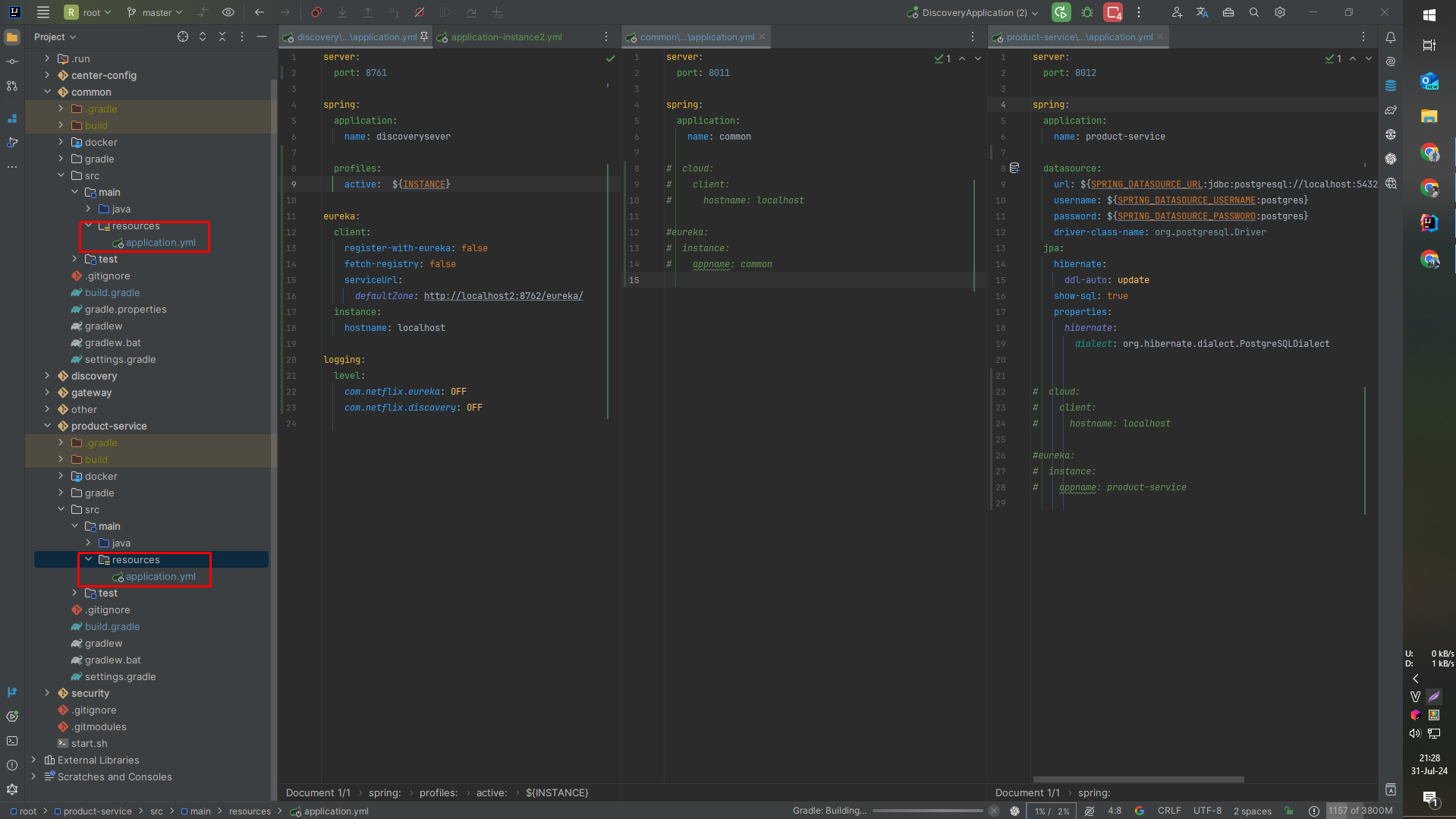Image resolution: width=1456 pixels, height=819 pixels.
Task: Open Outlook from Windows taskbar
Action: (1429, 82)
